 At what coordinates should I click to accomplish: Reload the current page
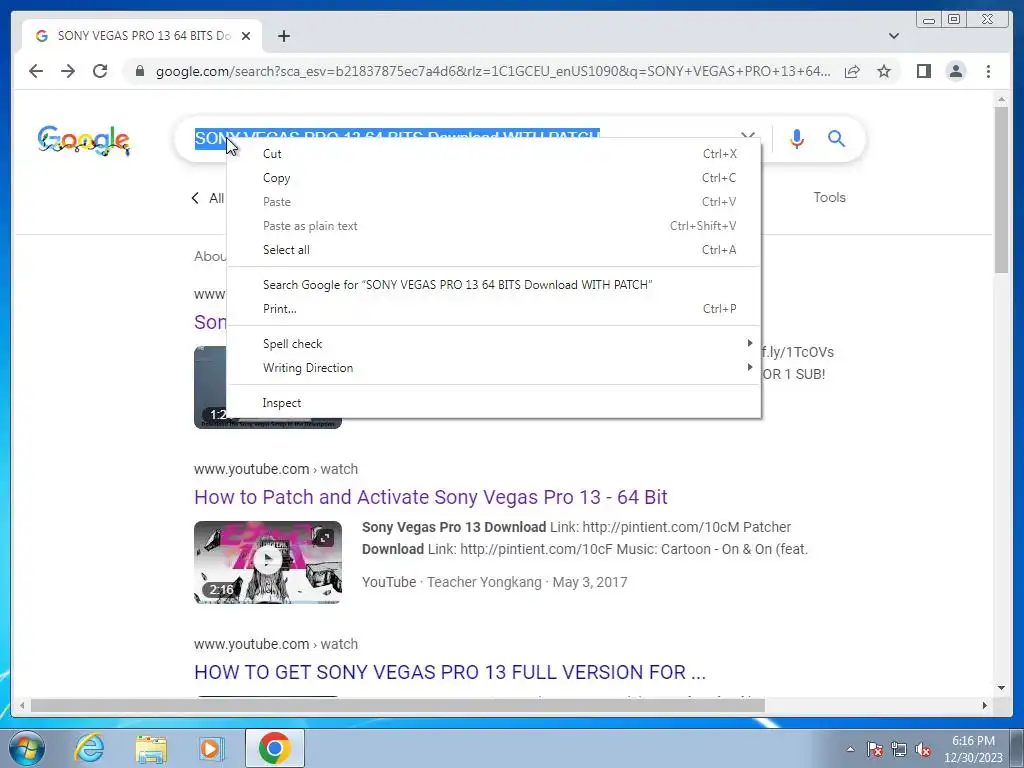pyautogui.click(x=100, y=71)
